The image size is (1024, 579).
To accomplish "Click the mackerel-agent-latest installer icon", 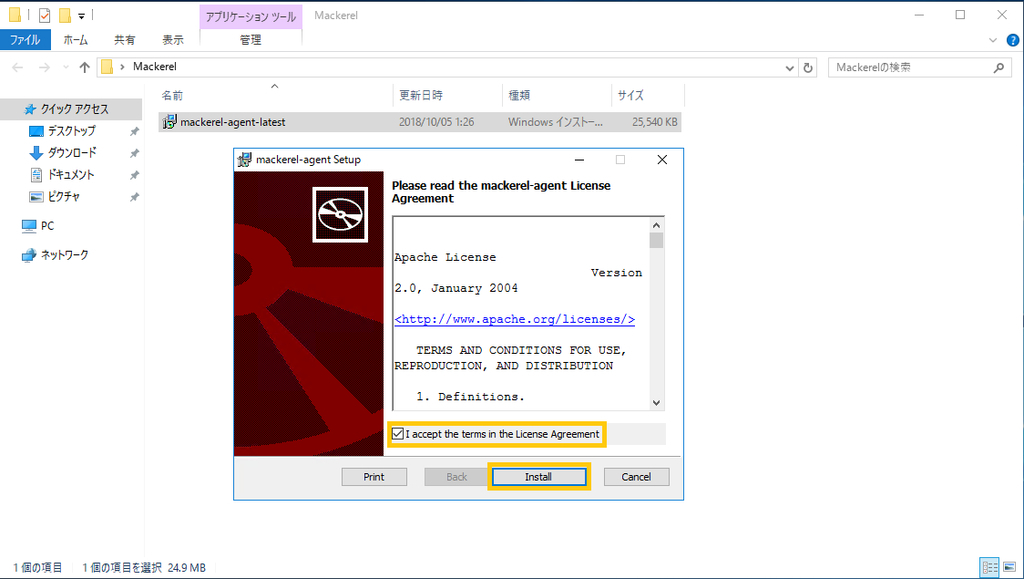I will coord(169,122).
